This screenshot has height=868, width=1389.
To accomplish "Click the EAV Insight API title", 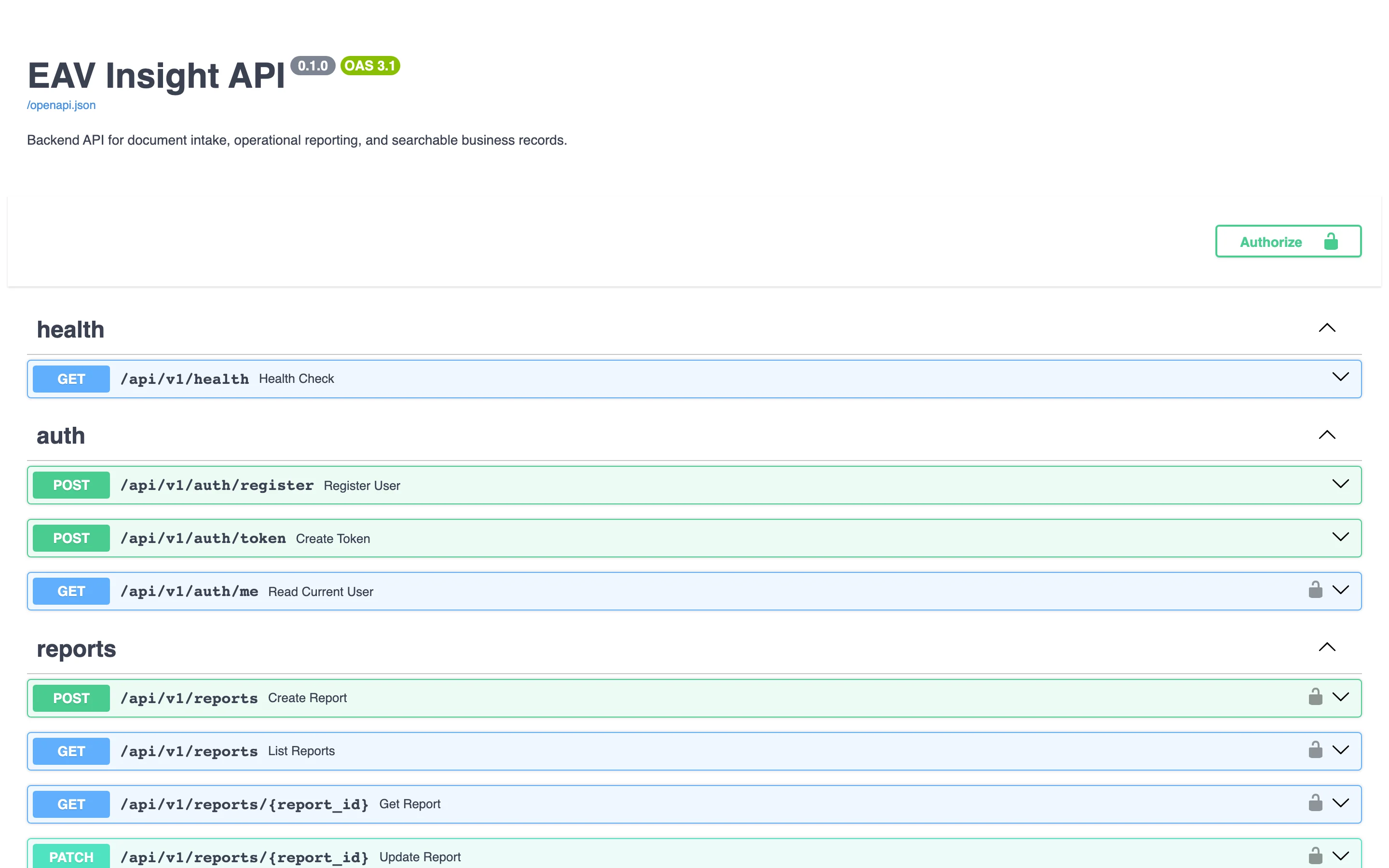I will (x=156, y=75).
